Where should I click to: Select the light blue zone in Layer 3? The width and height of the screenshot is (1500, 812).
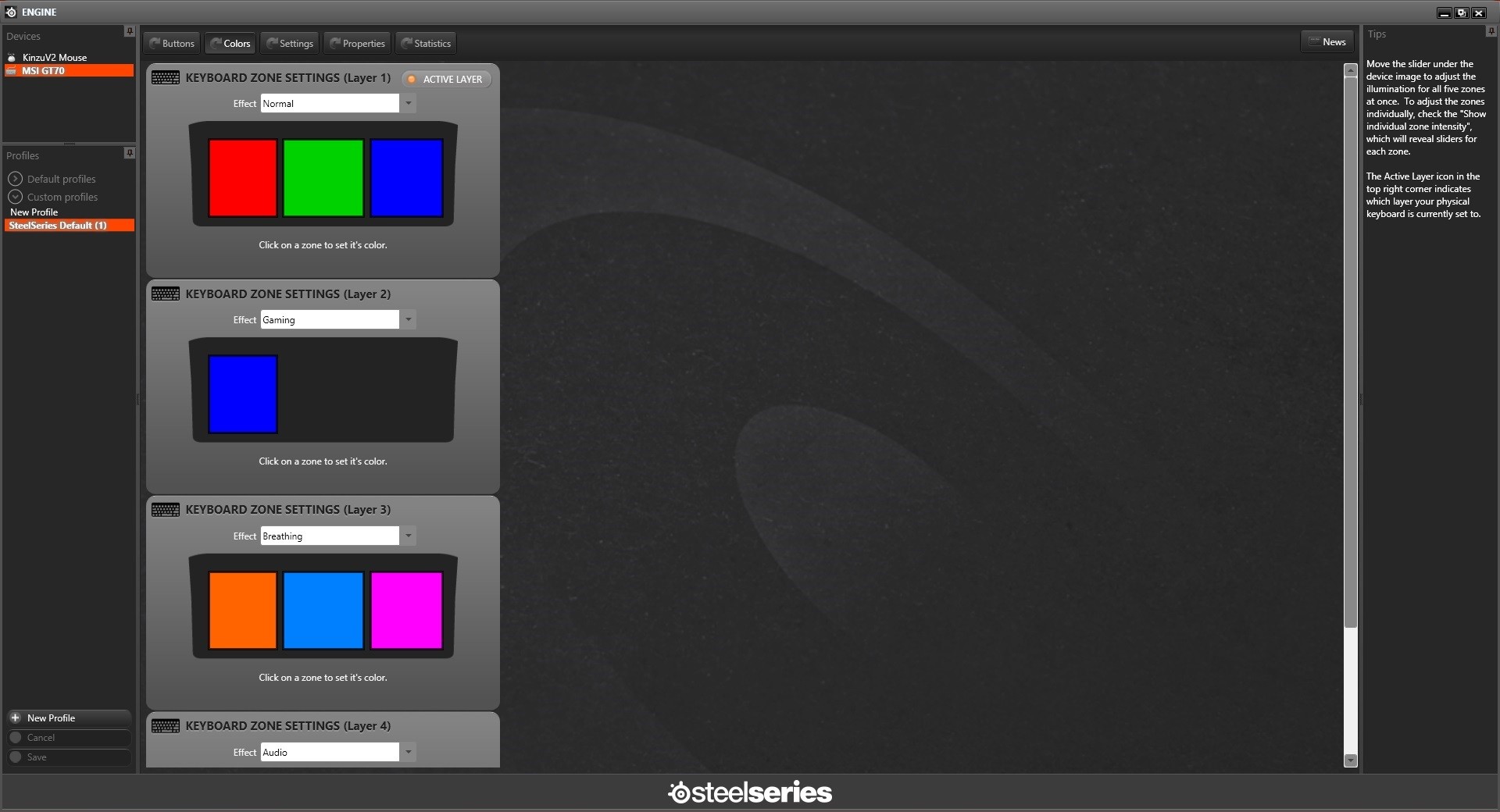(x=323, y=611)
